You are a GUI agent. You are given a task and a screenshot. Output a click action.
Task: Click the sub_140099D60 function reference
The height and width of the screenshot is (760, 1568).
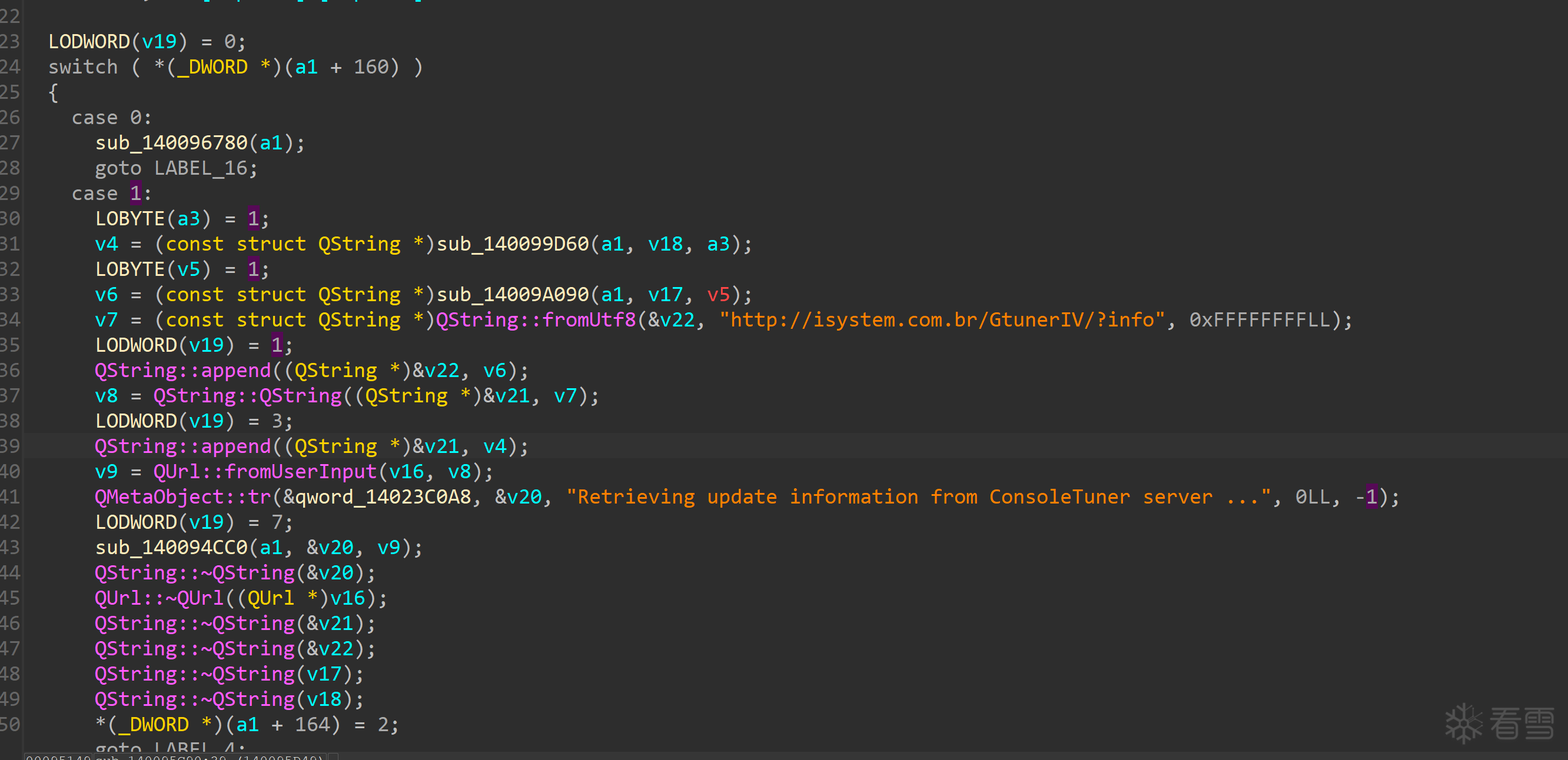(x=513, y=244)
